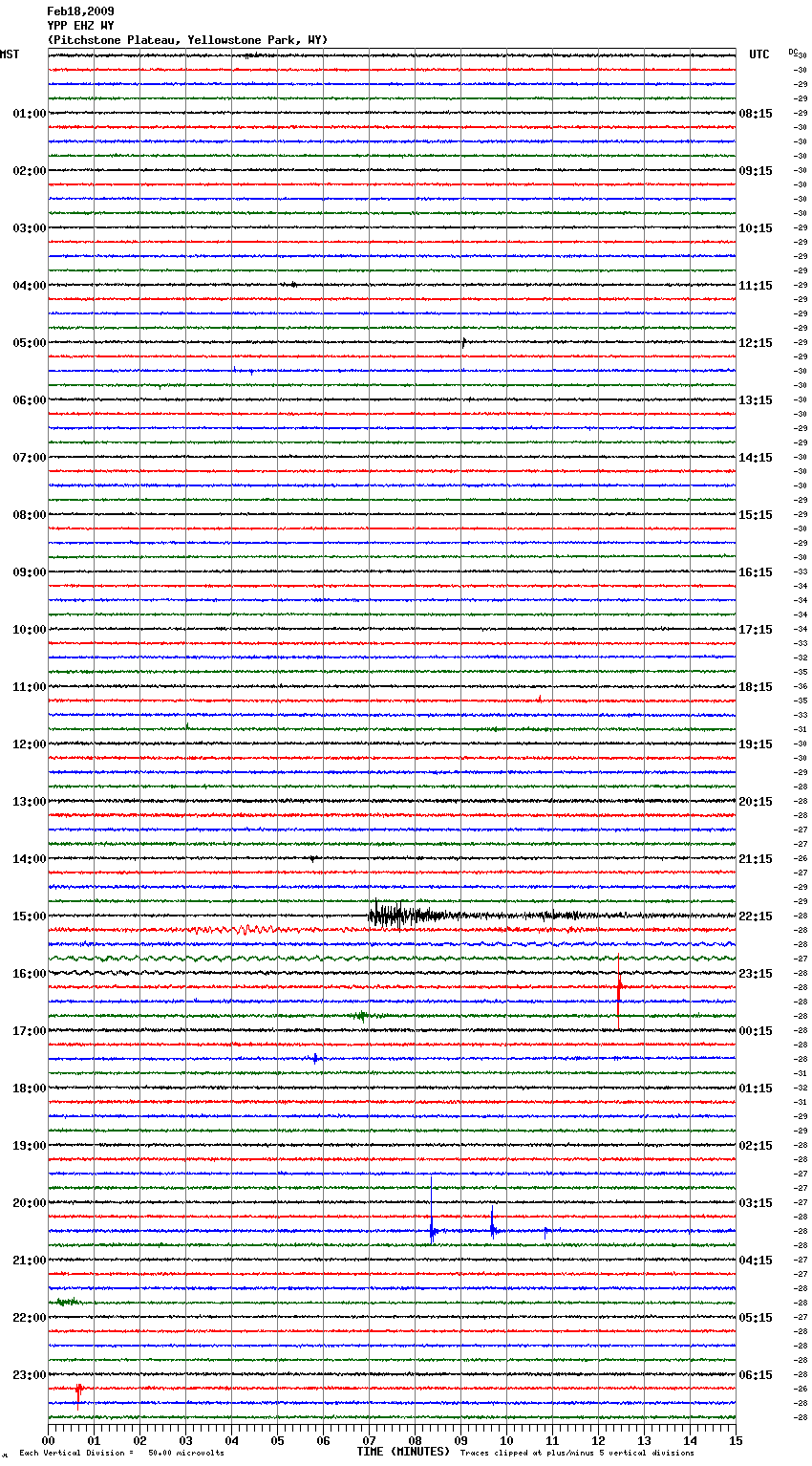The width and height of the screenshot is (812, 1466).
Task: Click the TIME (MINUTES) axis title
Action: tap(403, 1452)
